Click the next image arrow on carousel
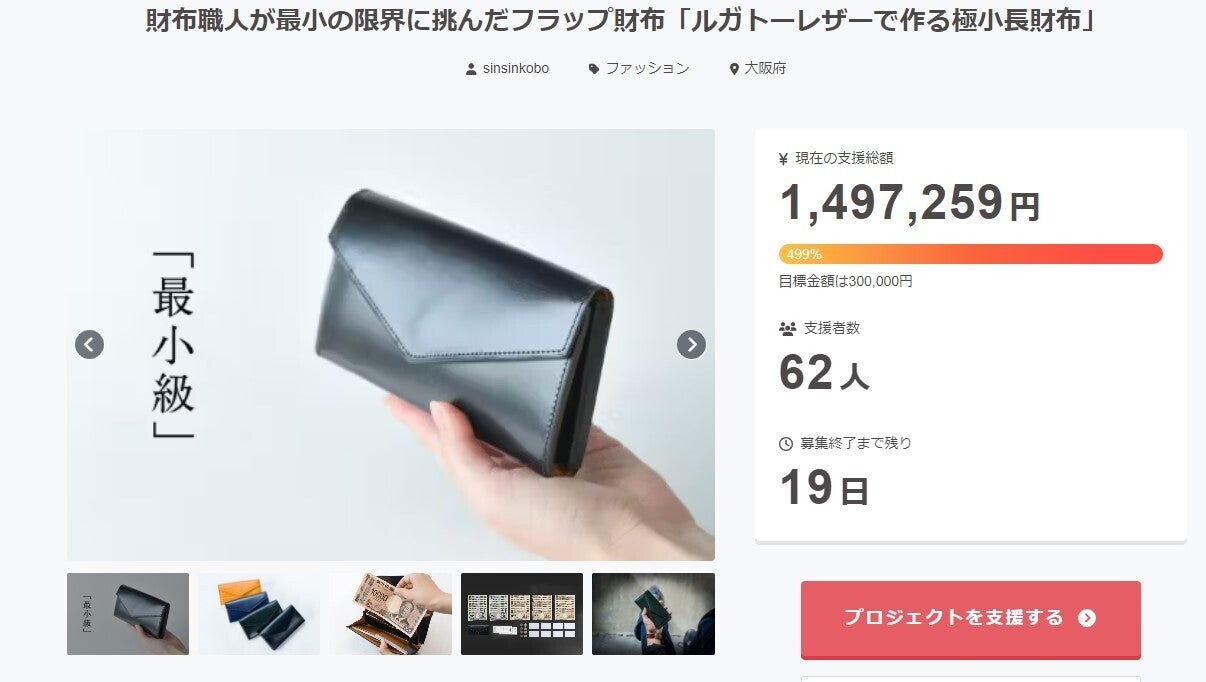The height and width of the screenshot is (682, 1206). click(691, 344)
